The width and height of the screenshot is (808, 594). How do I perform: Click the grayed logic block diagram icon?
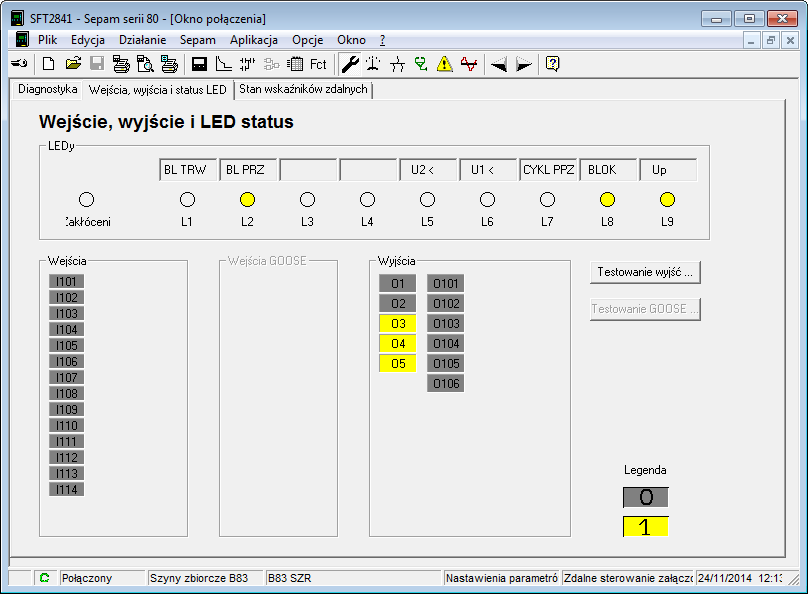tap(272, 64)
